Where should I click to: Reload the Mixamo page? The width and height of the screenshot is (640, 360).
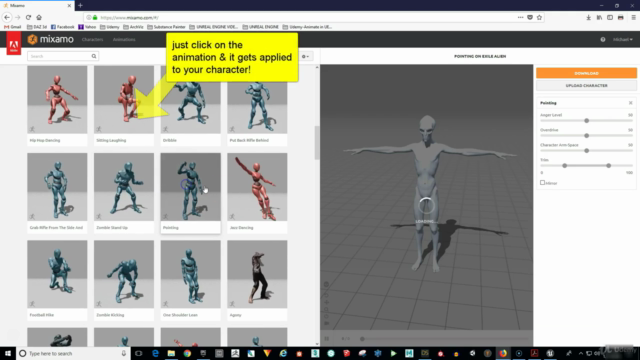pos(28,18)
